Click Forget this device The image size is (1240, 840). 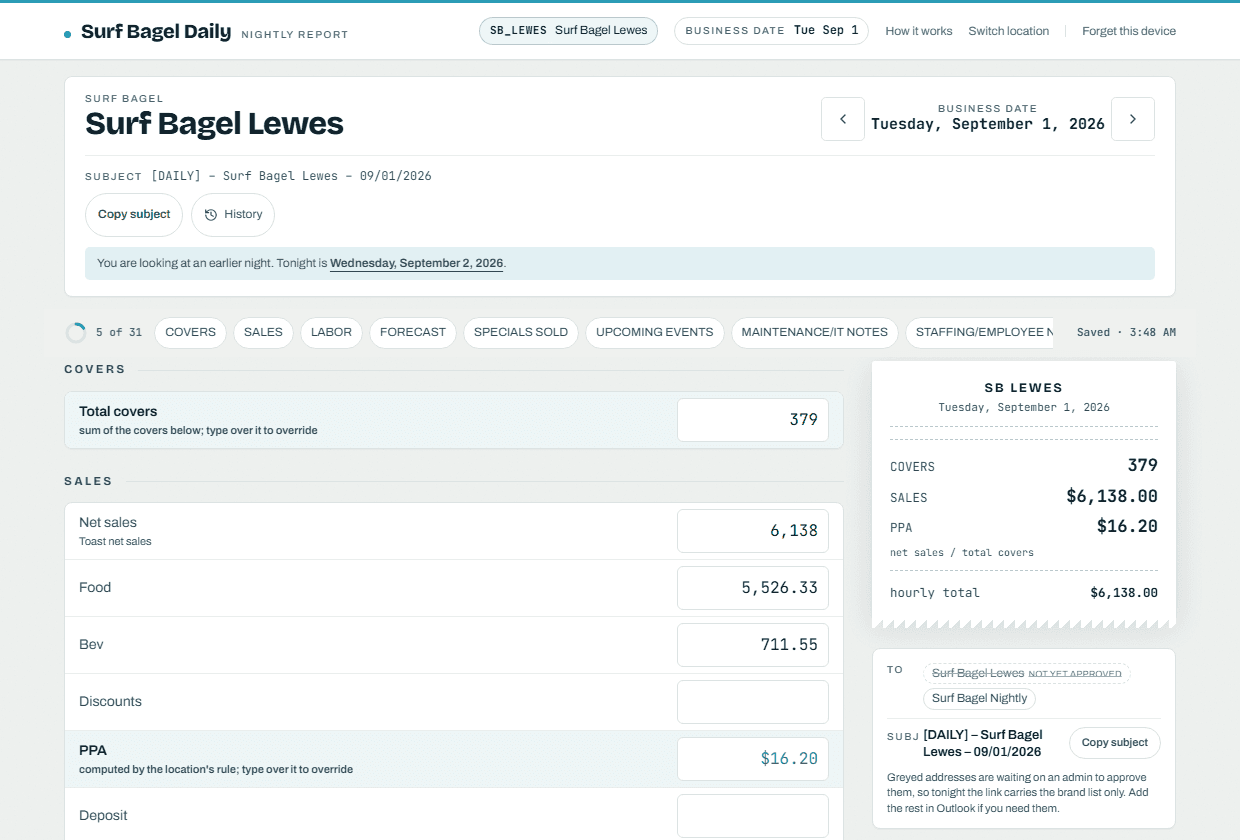[x=1129, y=31]
